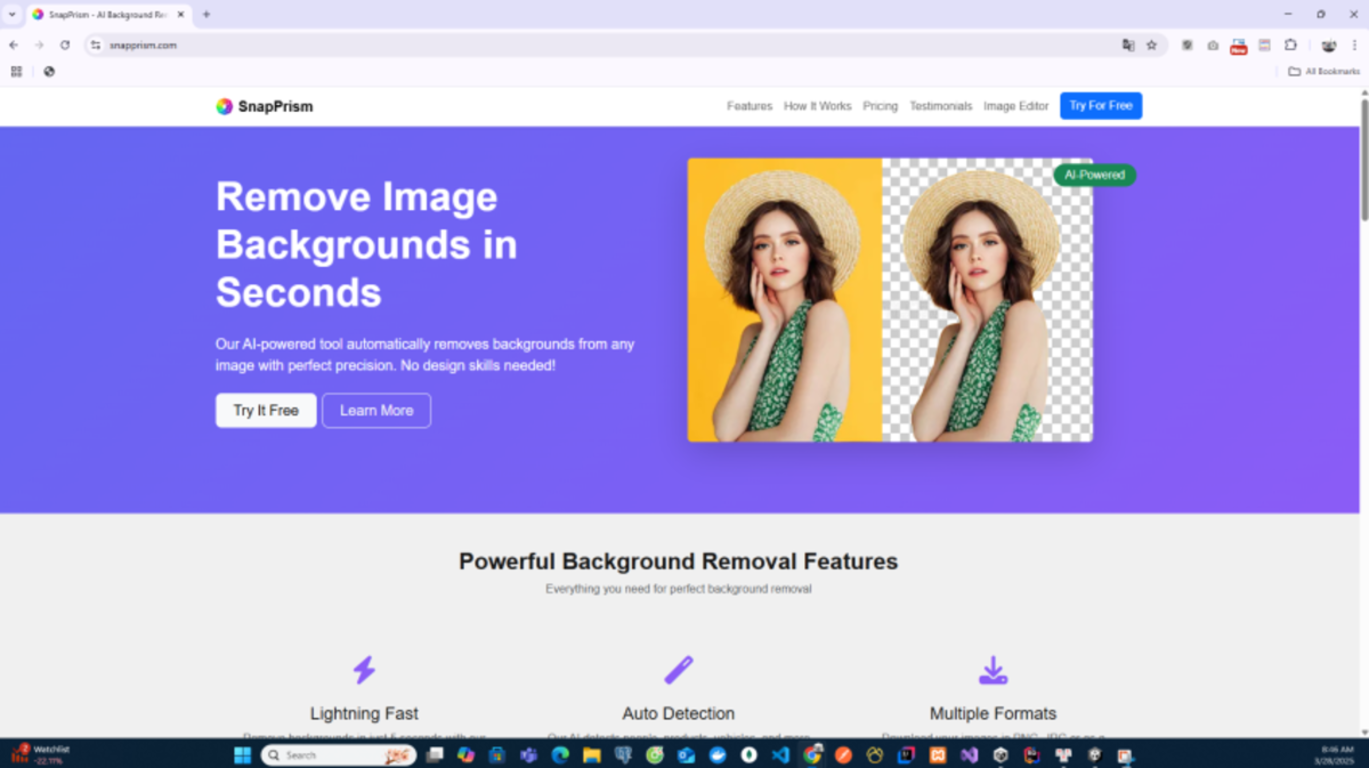Screen dimensions: 1369x768
Task: Click the globe bookmark in bookmarks bar
Action: (49, 71)
